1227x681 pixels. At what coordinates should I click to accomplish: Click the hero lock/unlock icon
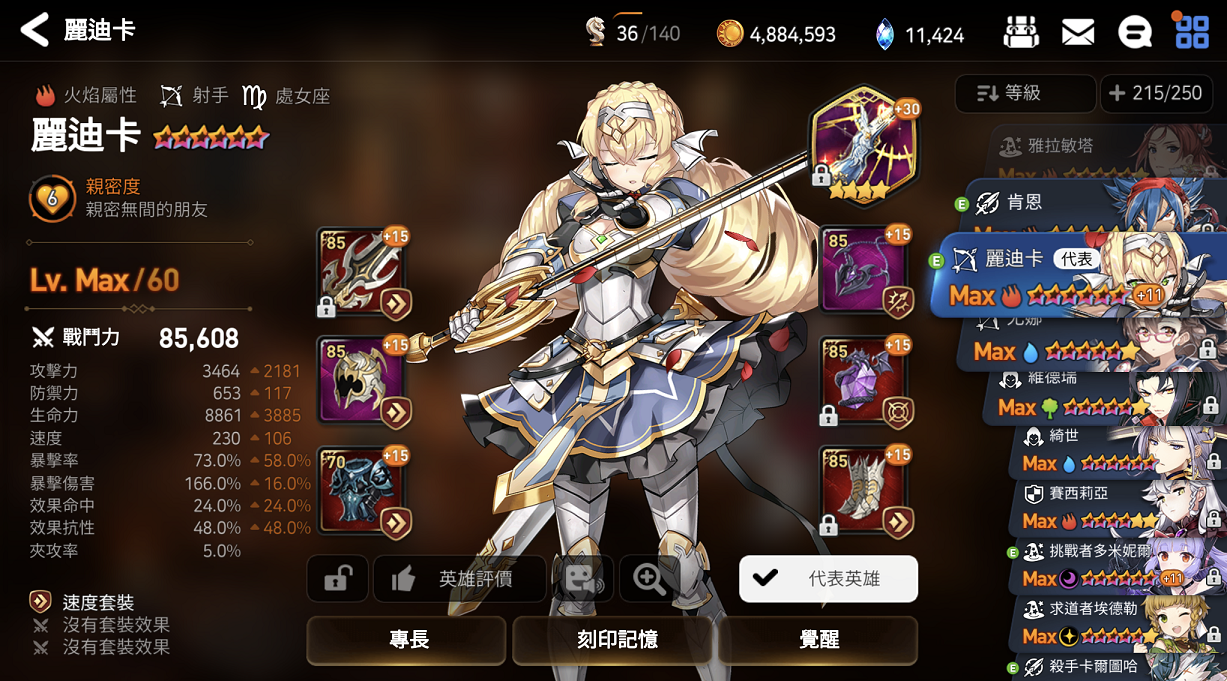337,578
